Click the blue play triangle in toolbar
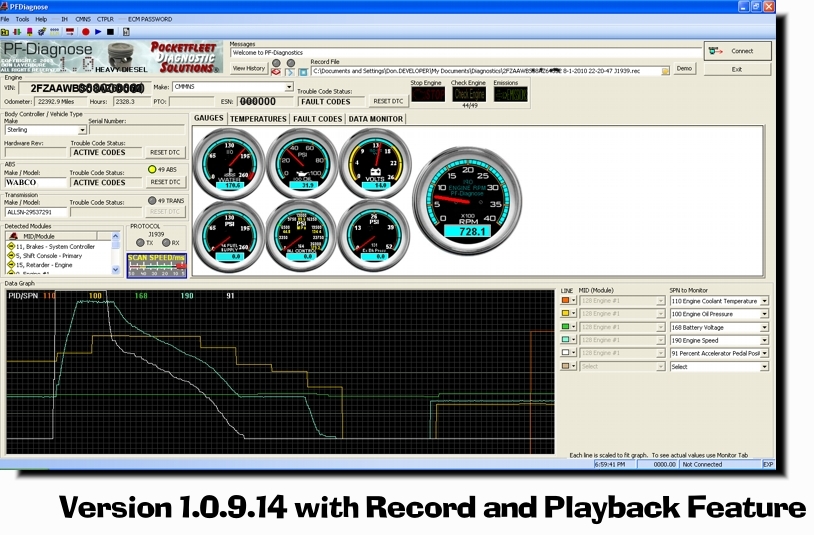 [x=98, y=32]
